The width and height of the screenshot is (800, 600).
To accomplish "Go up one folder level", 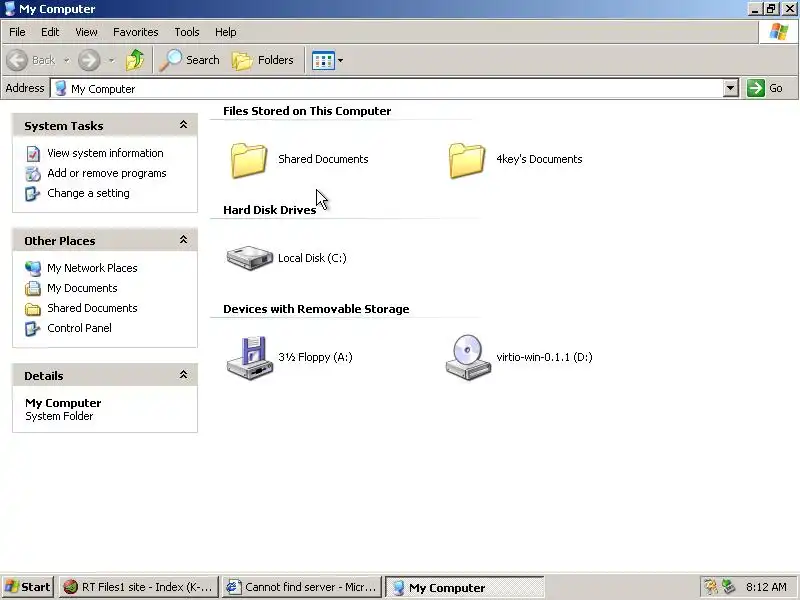I will click(x=135, y=60).
